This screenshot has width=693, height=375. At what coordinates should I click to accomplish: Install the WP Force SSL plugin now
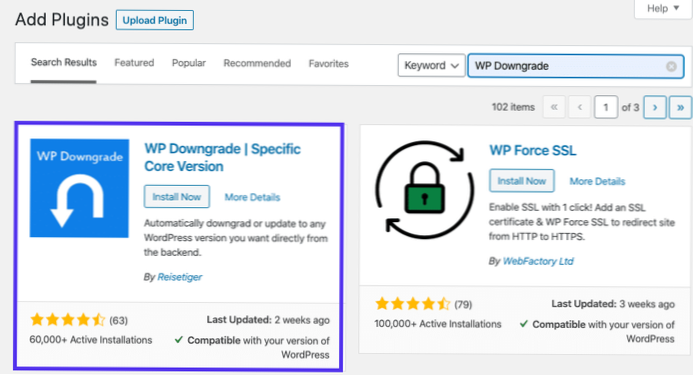[522, 181]
